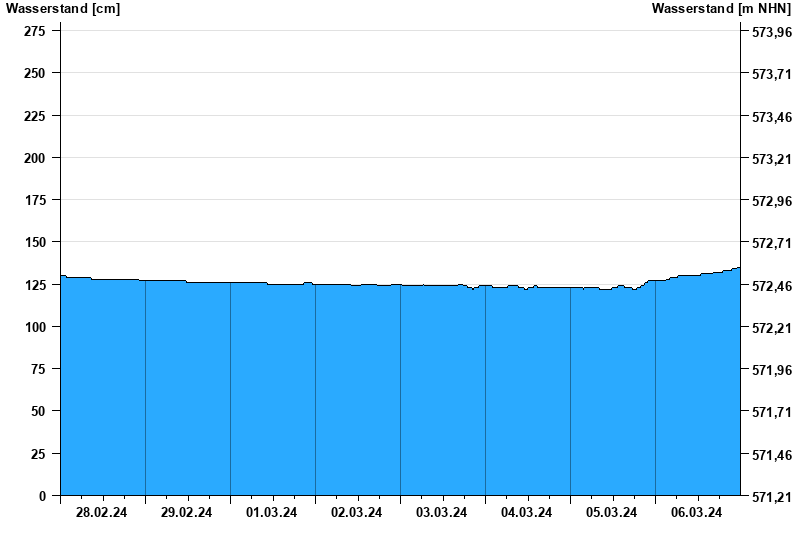Click the 03.03.24 date label
Viewport: 800px width, 550px height.
(442, 513)
